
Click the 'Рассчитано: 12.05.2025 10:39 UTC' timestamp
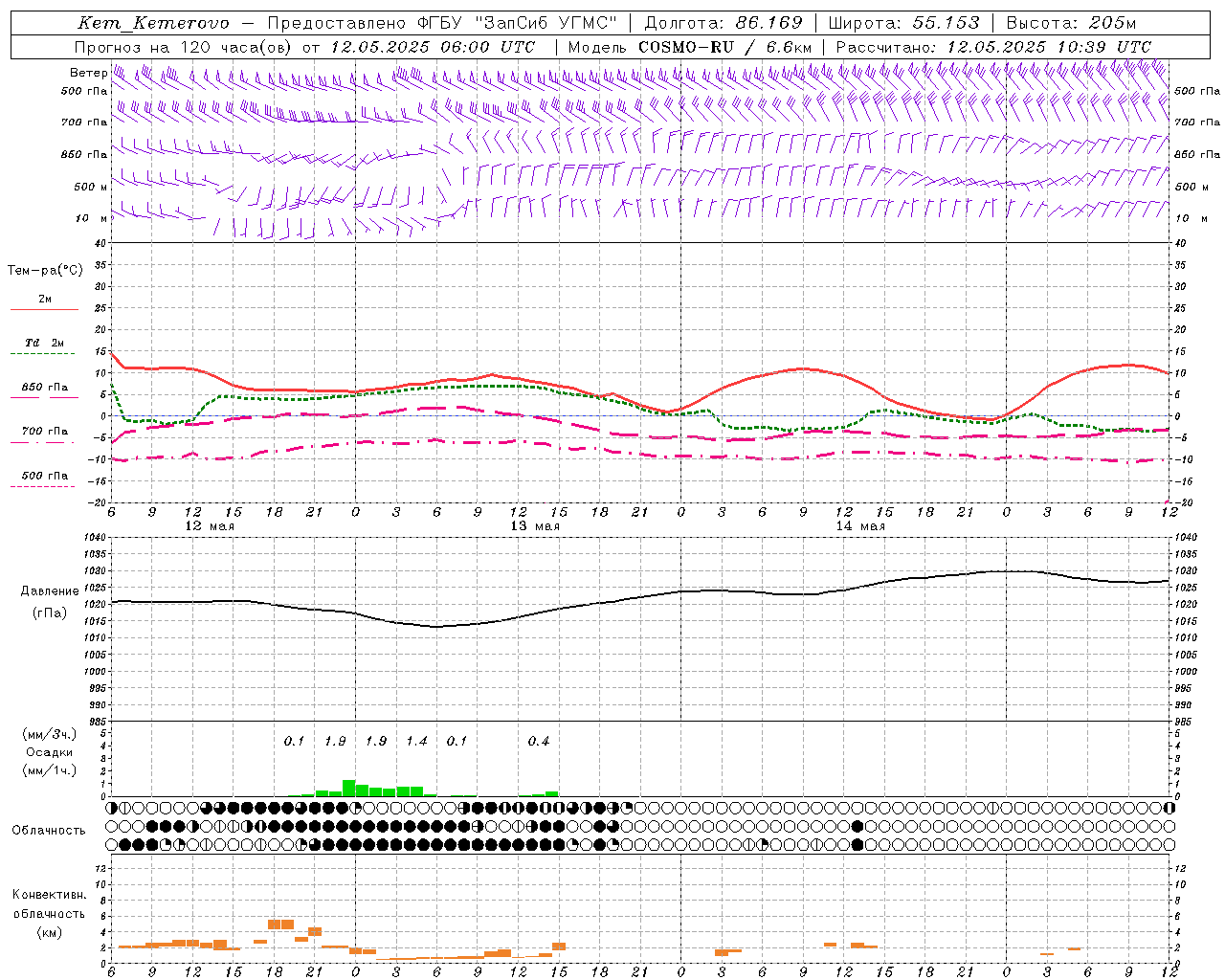(x=993, y=47)
